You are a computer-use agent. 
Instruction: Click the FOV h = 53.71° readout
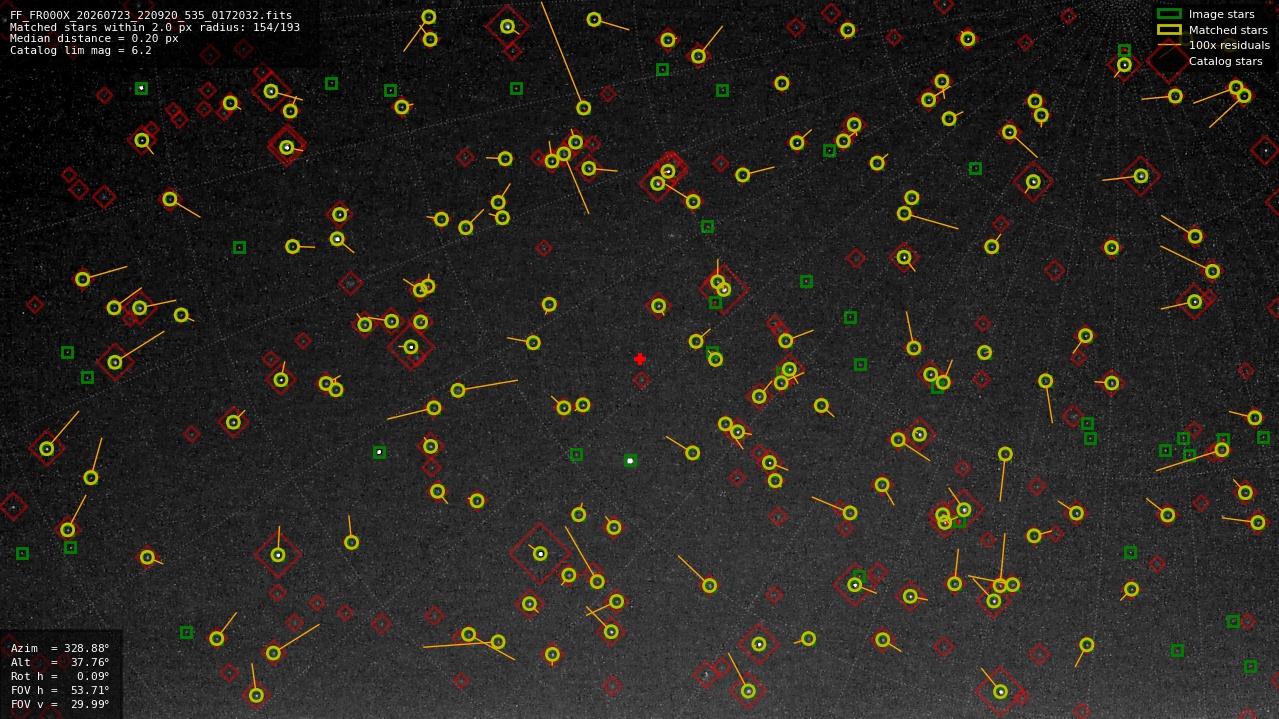pyautogui.click(x=60, y=690)
